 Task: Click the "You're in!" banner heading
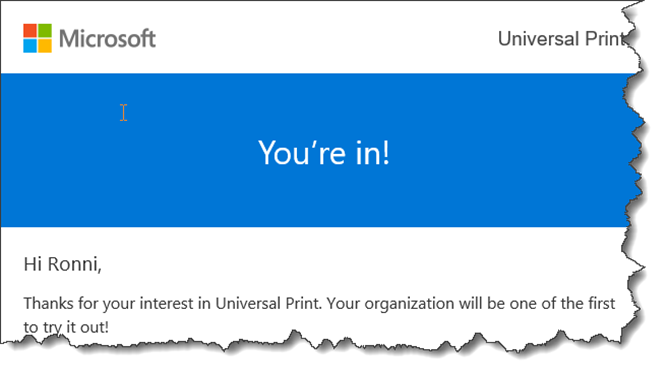324,152
